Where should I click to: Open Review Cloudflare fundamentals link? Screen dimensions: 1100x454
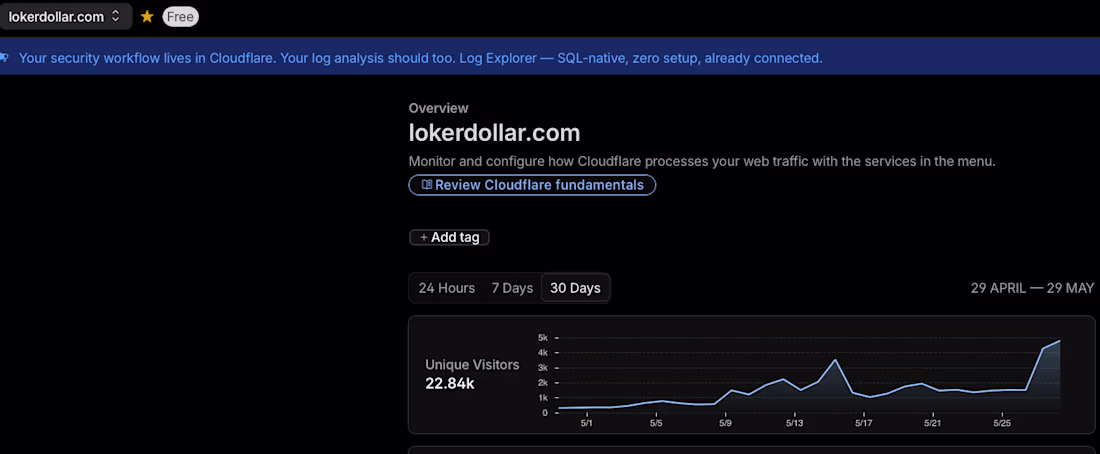(532, 185)
